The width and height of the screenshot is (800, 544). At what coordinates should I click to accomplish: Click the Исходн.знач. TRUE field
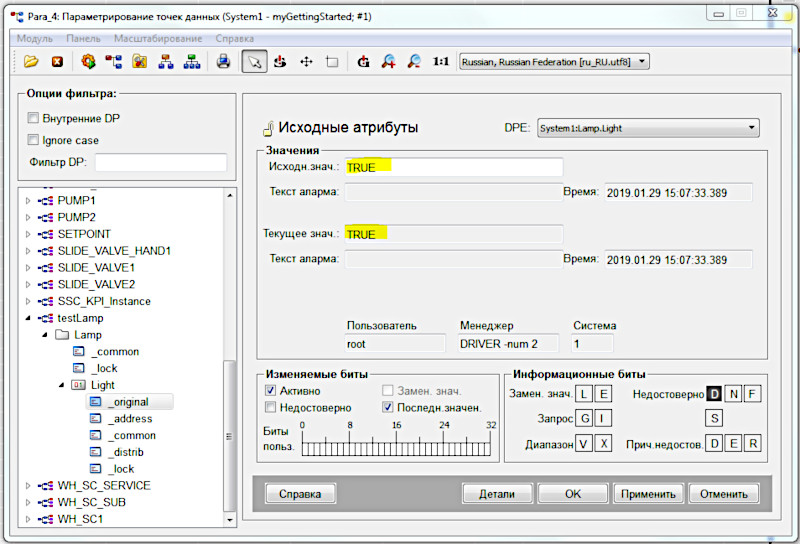point(454,167)
